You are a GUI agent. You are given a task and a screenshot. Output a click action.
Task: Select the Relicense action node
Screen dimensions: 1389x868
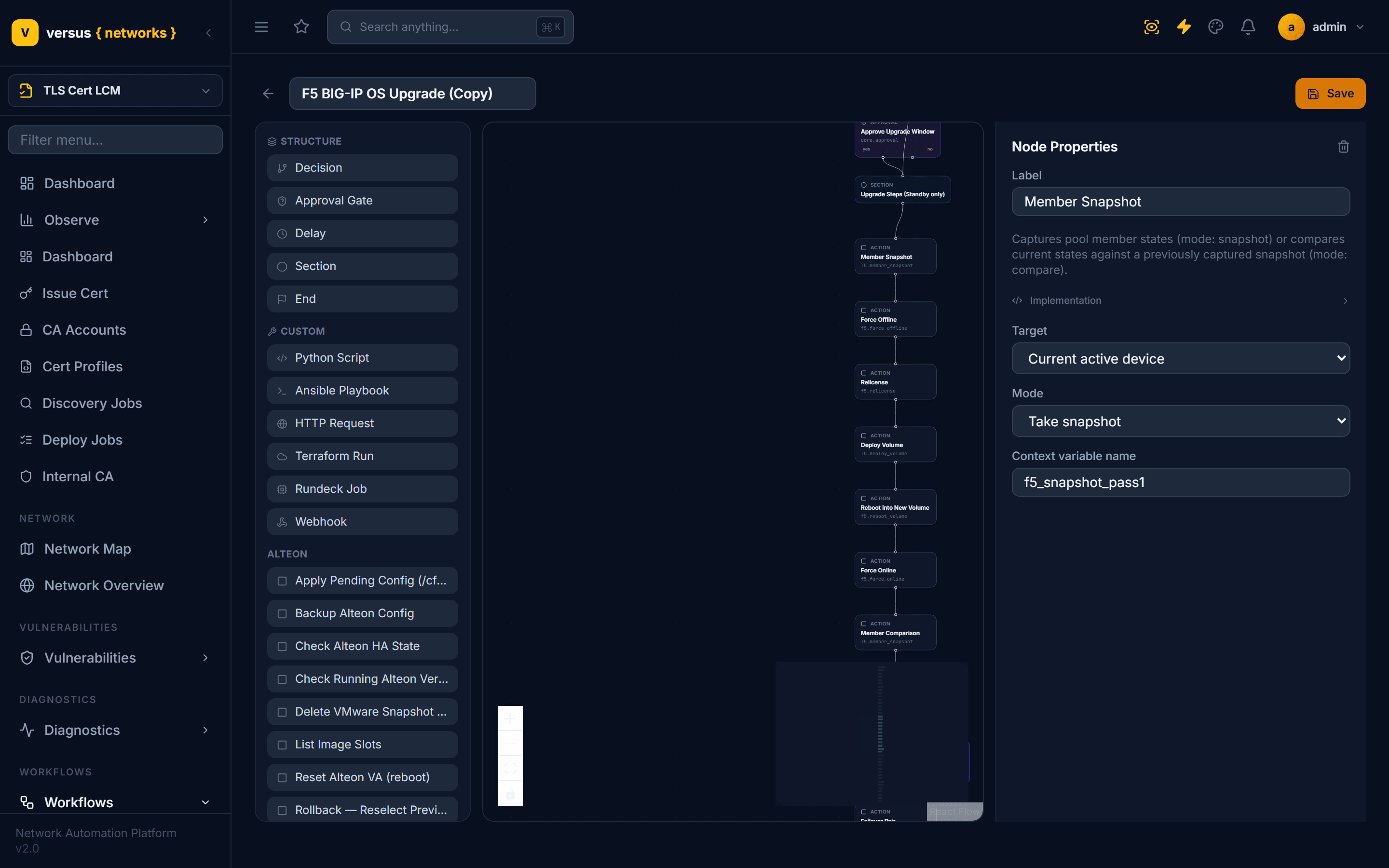[895, 382]
